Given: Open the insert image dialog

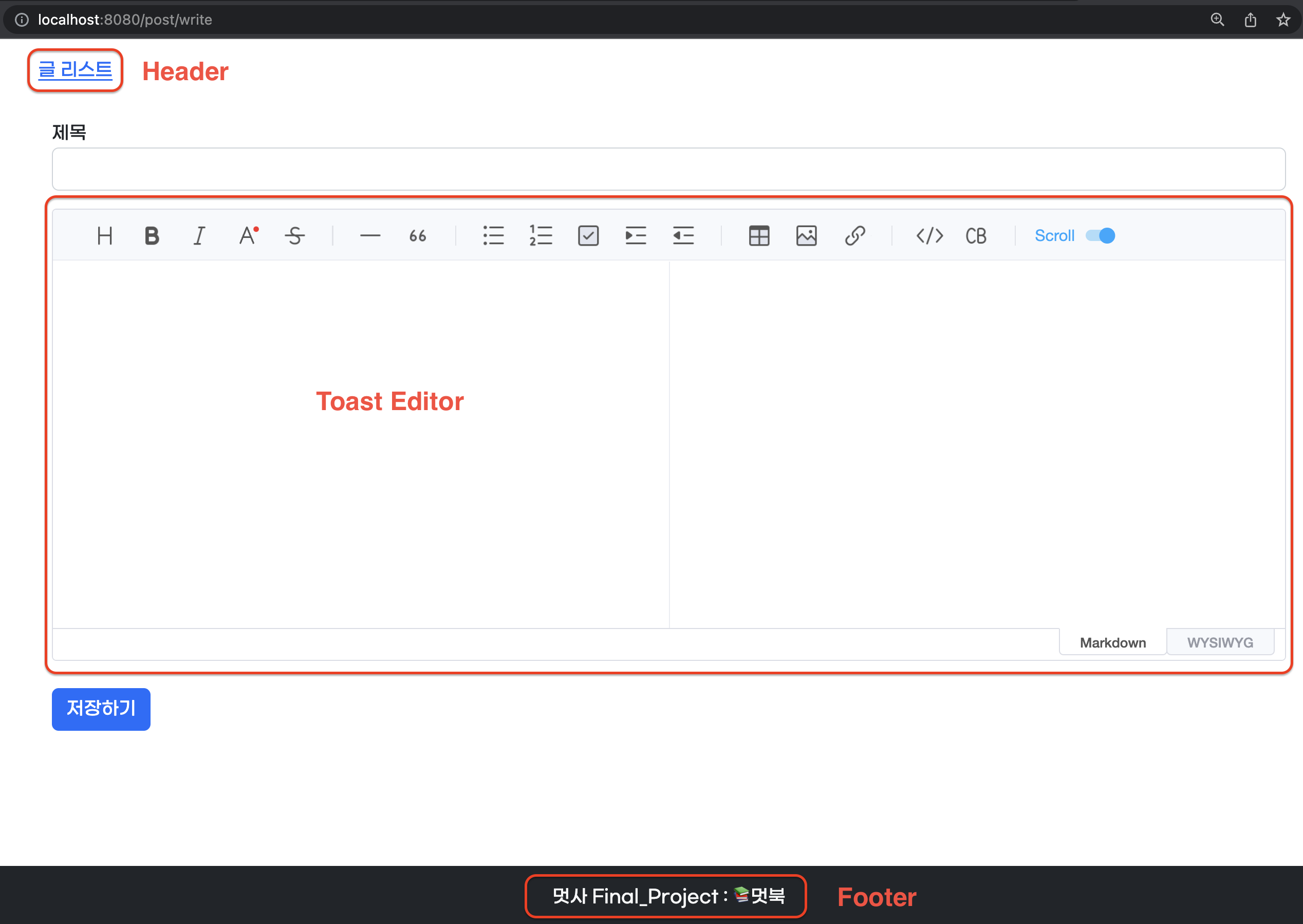Looking at the screenshot, I should coord(807,235).
